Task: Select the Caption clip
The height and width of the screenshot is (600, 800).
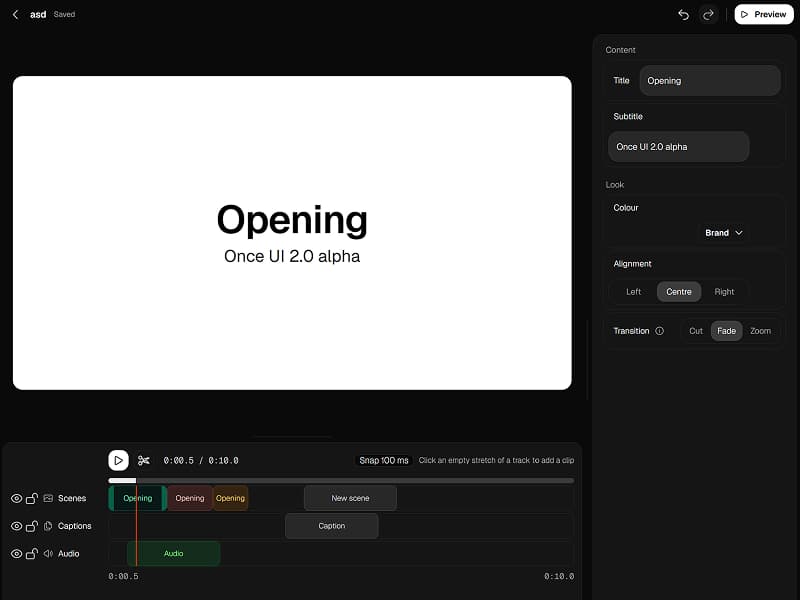Action: [332, 526]
